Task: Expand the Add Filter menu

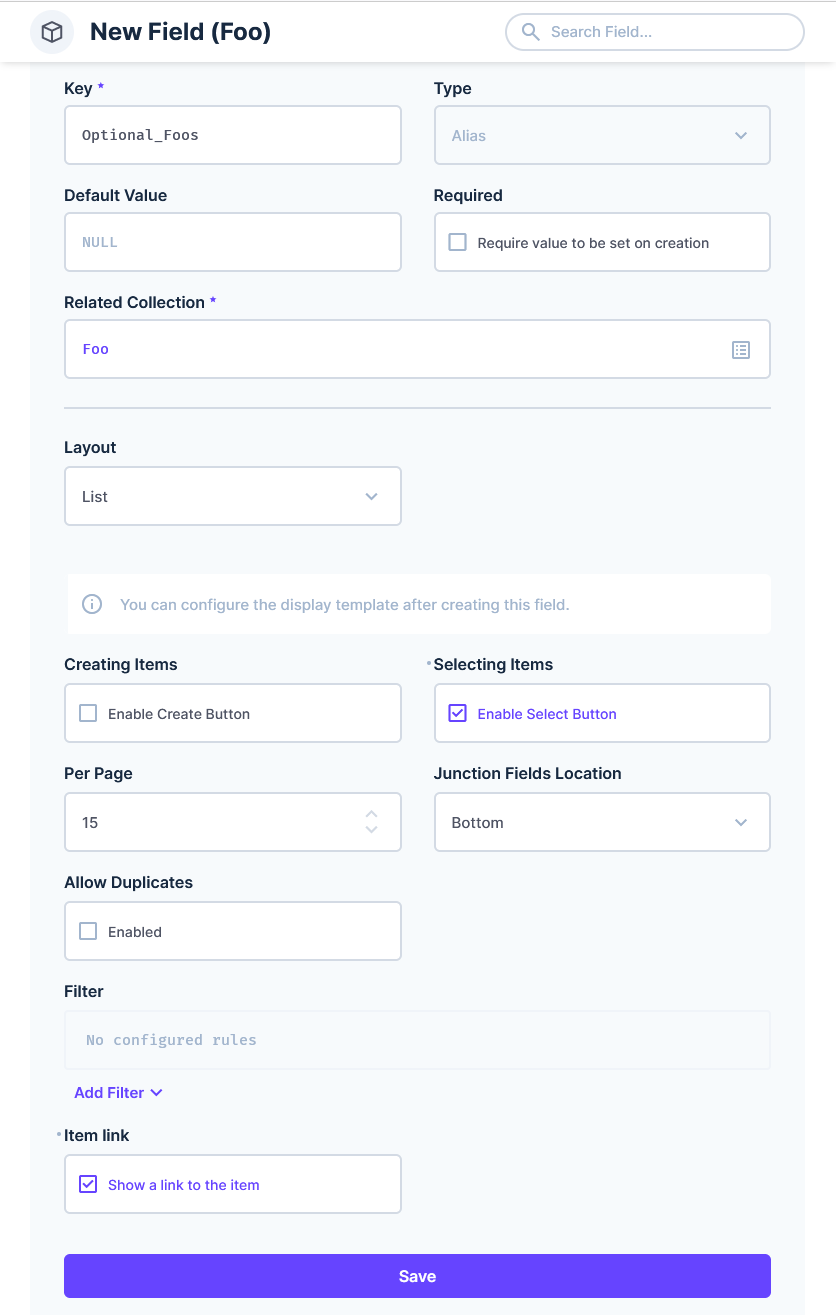Action: [118, 1092]
